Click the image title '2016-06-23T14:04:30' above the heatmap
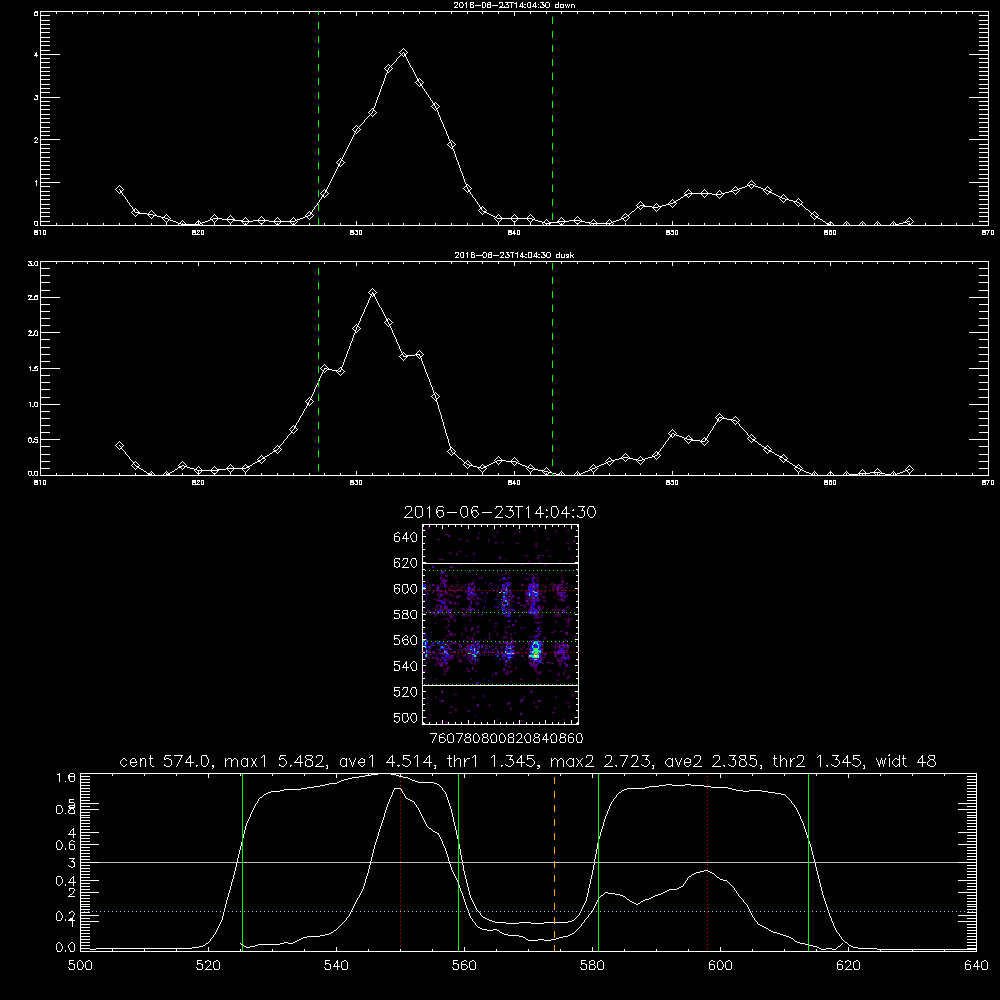 tap(500, 512)
